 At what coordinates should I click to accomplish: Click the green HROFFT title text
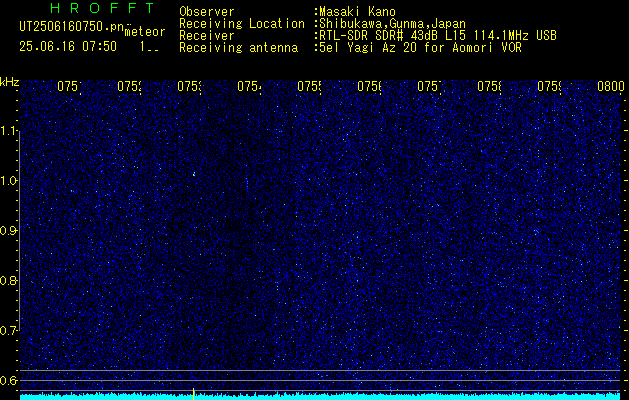tap(102, 8)
